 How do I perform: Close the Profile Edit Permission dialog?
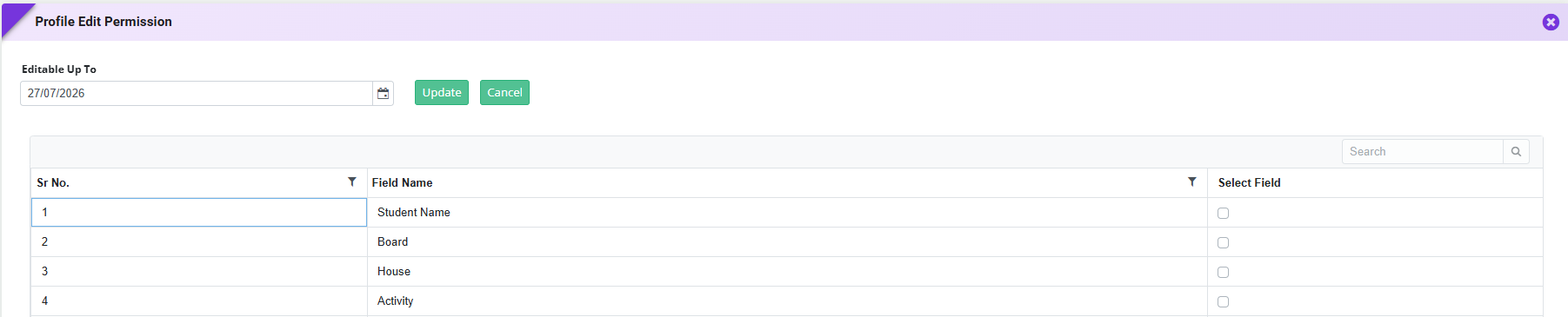1551,22
